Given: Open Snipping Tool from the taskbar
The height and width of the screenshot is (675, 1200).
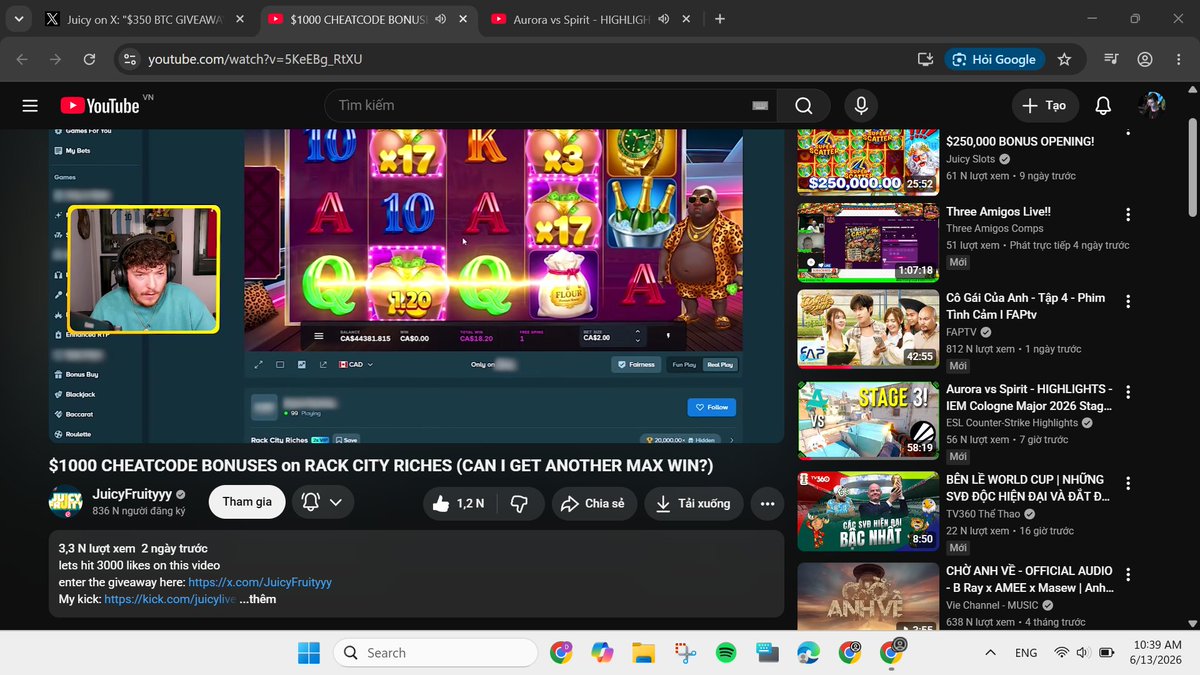Looking at the screenshot, I should point(685,653).
